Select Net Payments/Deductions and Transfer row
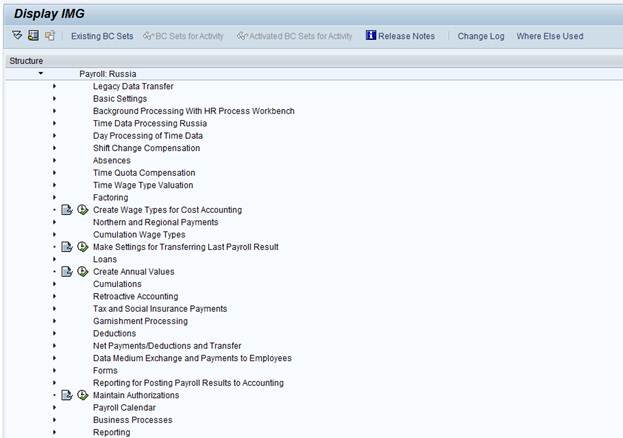The height and width of the screenshot is (438, 623). point(167,346)
